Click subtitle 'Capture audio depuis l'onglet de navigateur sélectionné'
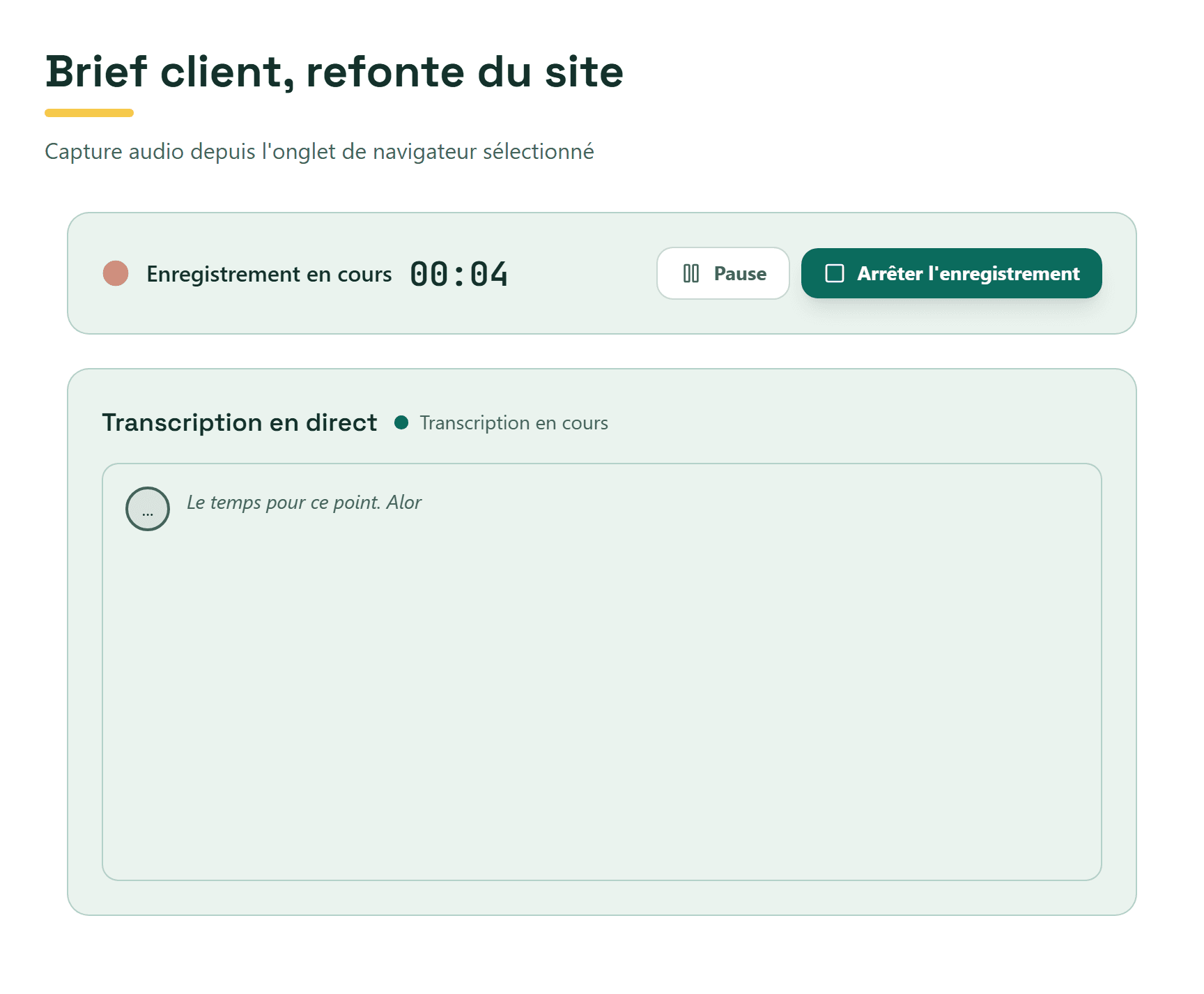The image size is (1204, 994). point(319,151)
